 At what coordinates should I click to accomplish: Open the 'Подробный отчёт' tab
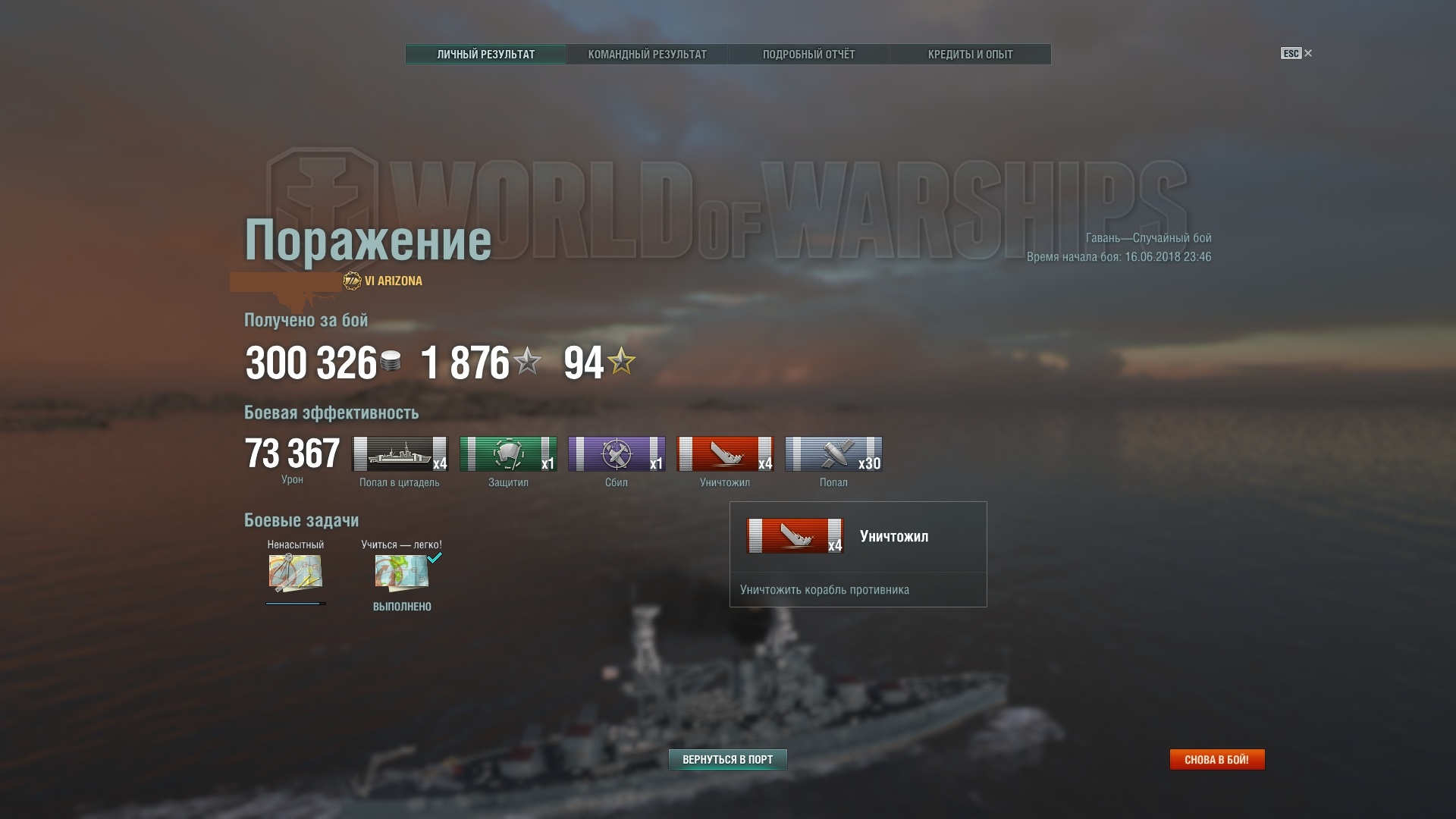click(x=809, y=55)
